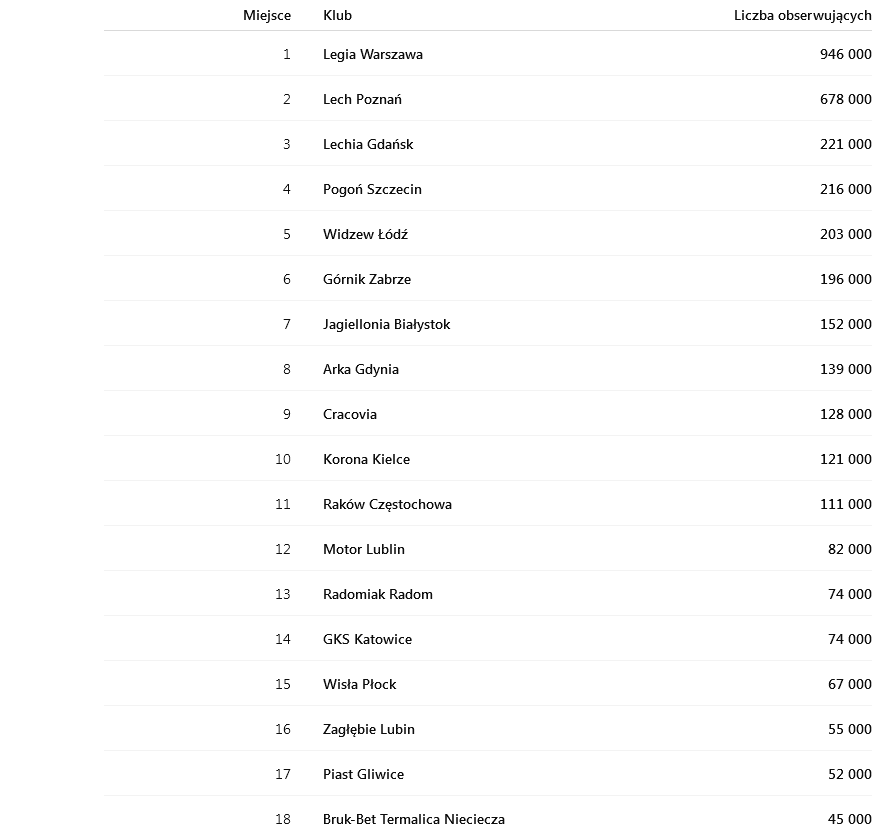Screen dimensions: 896x834
Task: Click the Liczba obserwujących column header
Action: tap(802, 15)
